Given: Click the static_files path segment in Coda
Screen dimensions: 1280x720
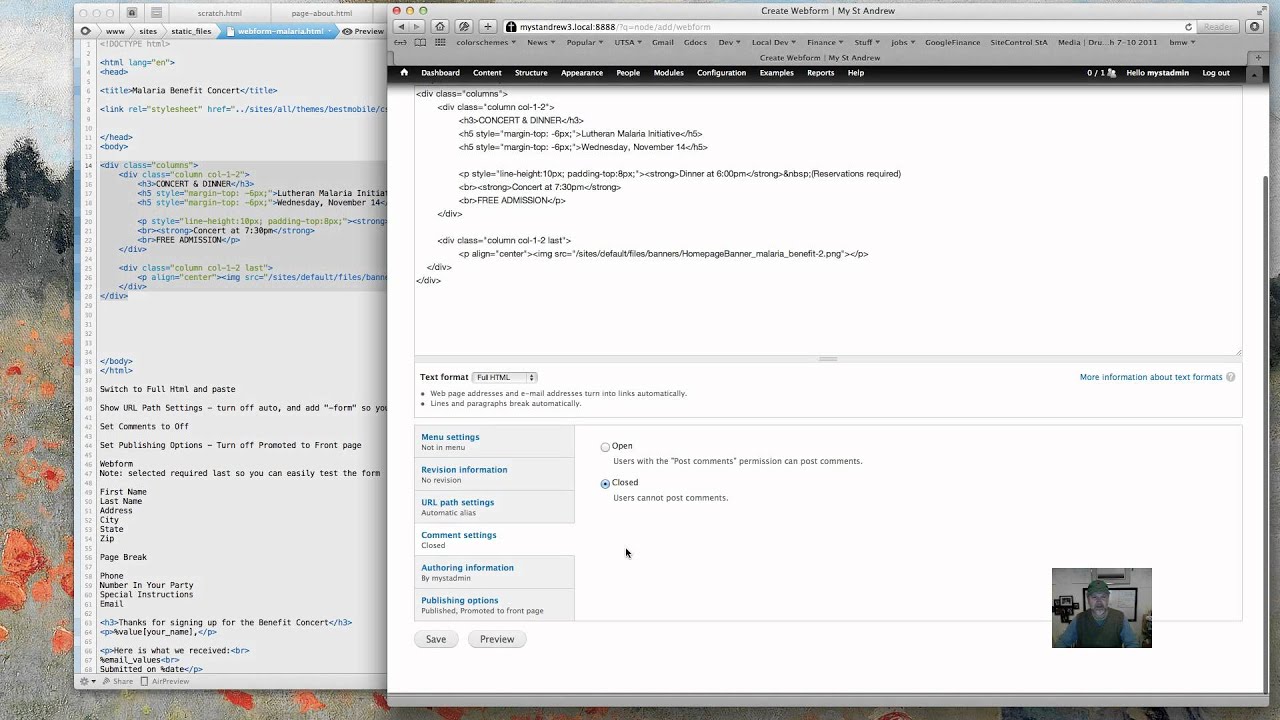Looking at the screenshot, I should [191, 31].
